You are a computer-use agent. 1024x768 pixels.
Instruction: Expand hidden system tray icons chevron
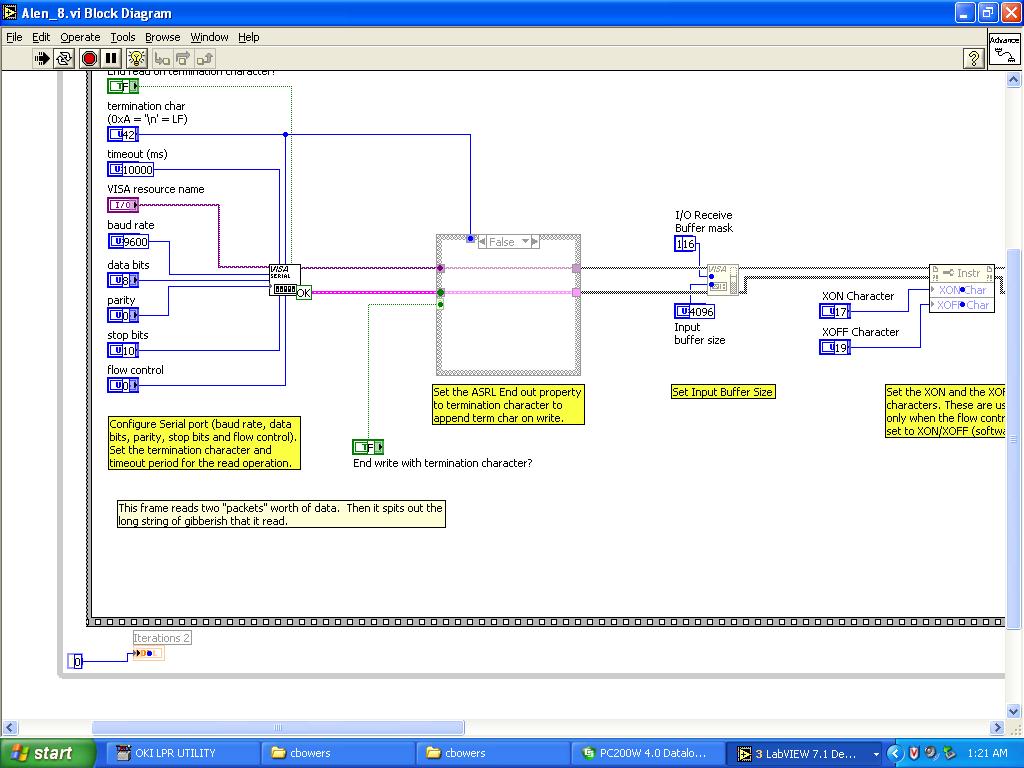[x=895, y=753]
